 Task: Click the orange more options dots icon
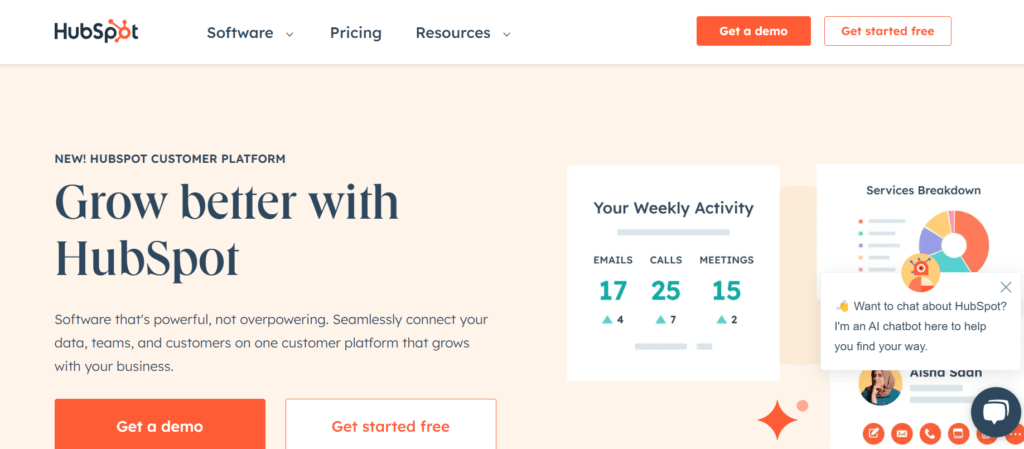click(1014, 433)
